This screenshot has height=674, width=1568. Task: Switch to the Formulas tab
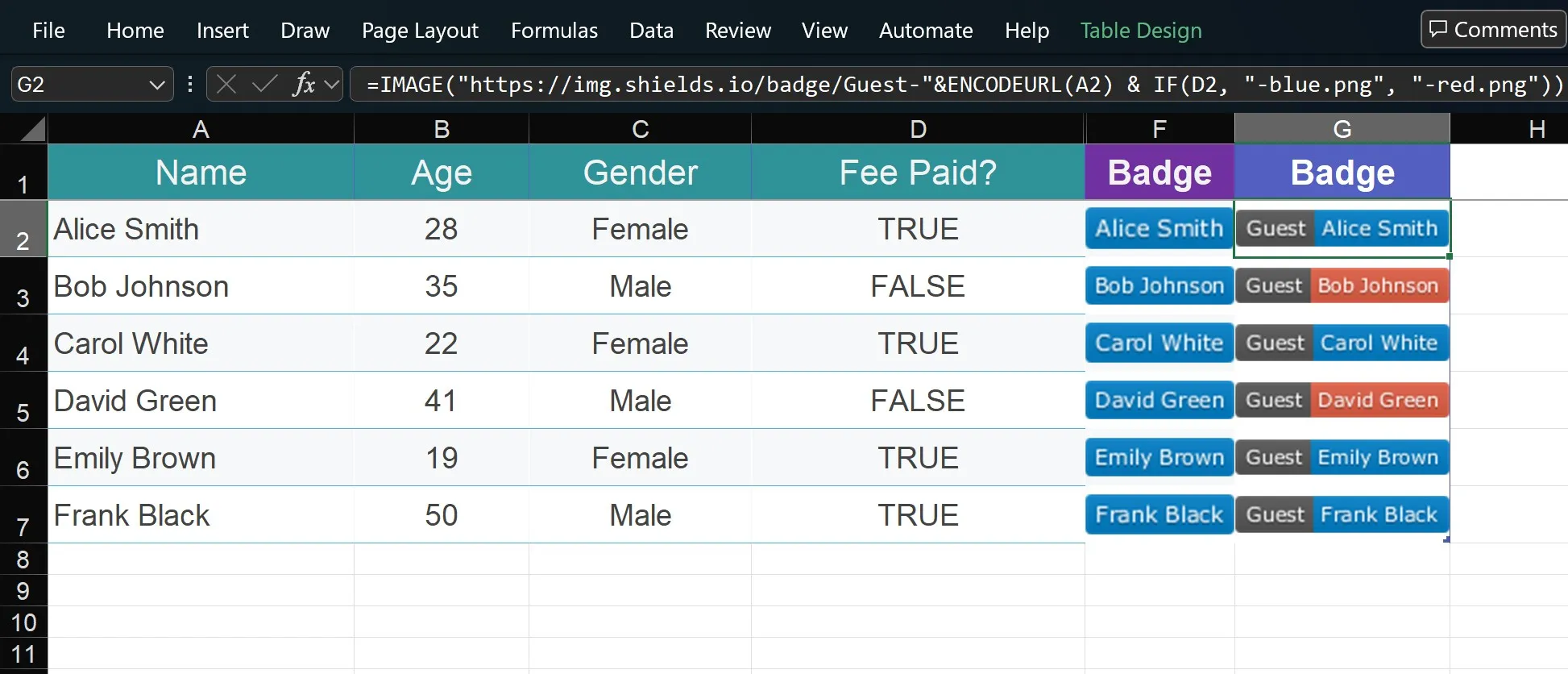click(x=554, y=31)
